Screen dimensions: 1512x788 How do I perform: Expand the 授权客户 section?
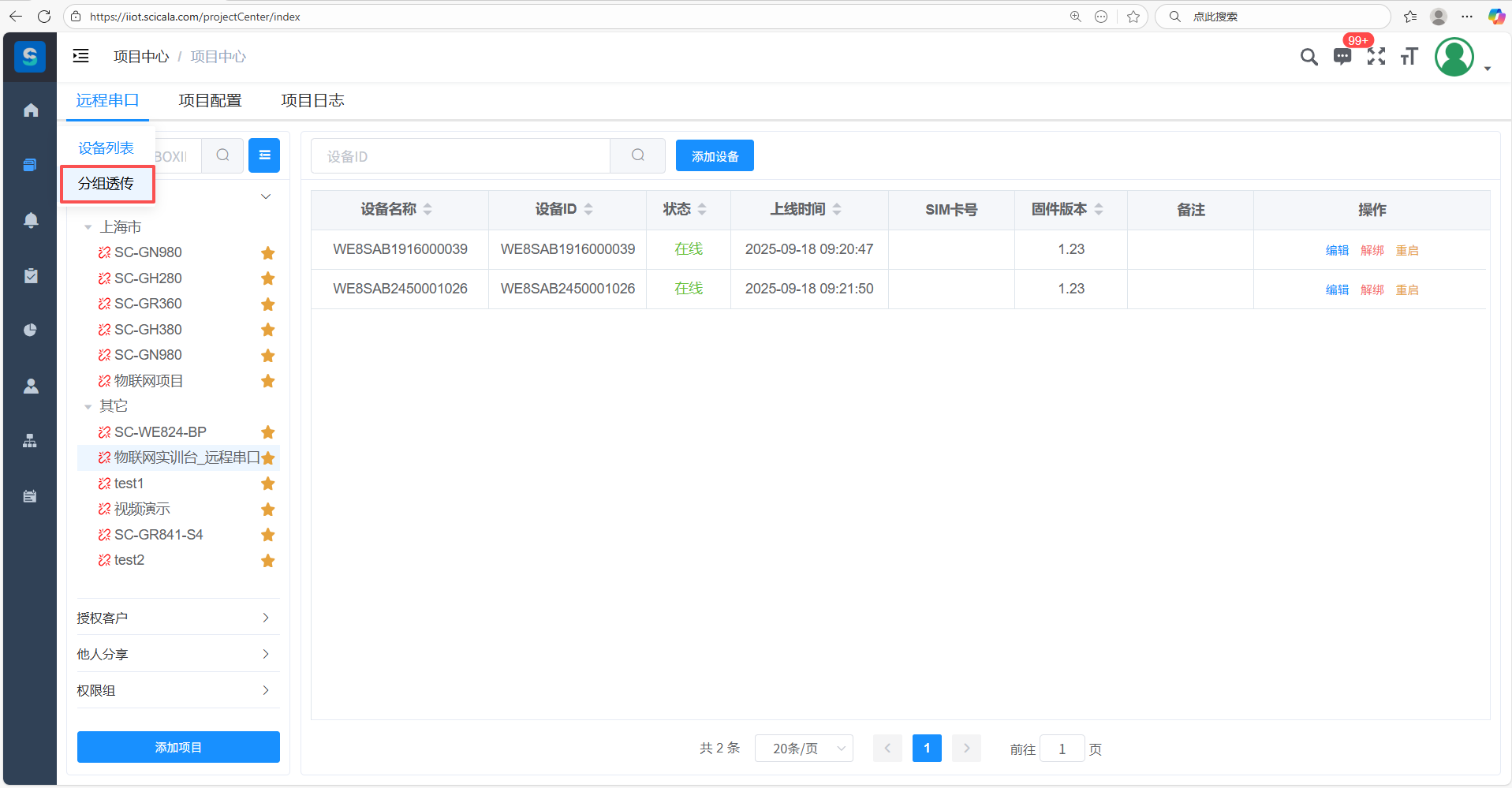point(177,618)
